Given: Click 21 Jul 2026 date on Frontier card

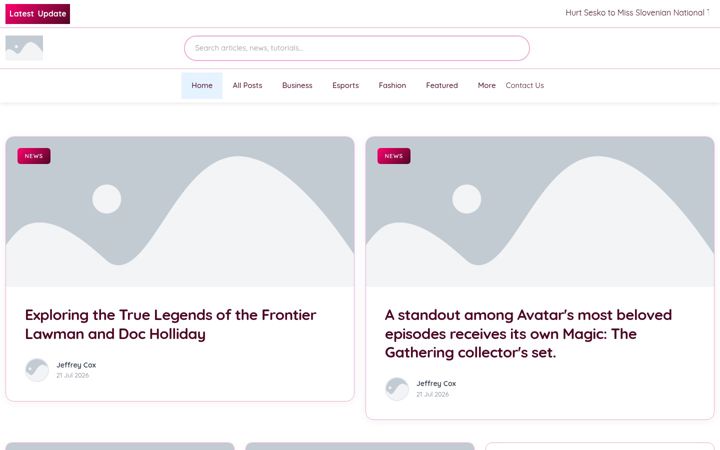Looking at the screenshot, I should tap(73, 376).
